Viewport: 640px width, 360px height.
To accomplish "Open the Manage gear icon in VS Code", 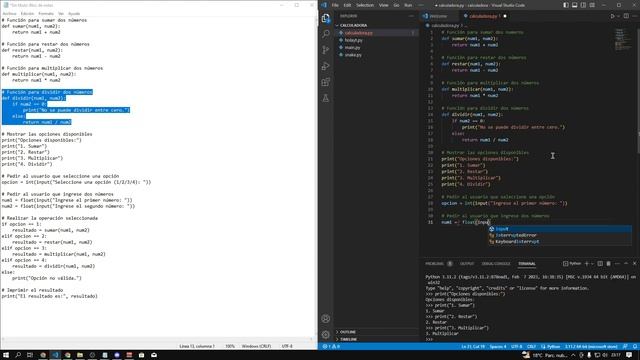I will click(x=326, y=335).
